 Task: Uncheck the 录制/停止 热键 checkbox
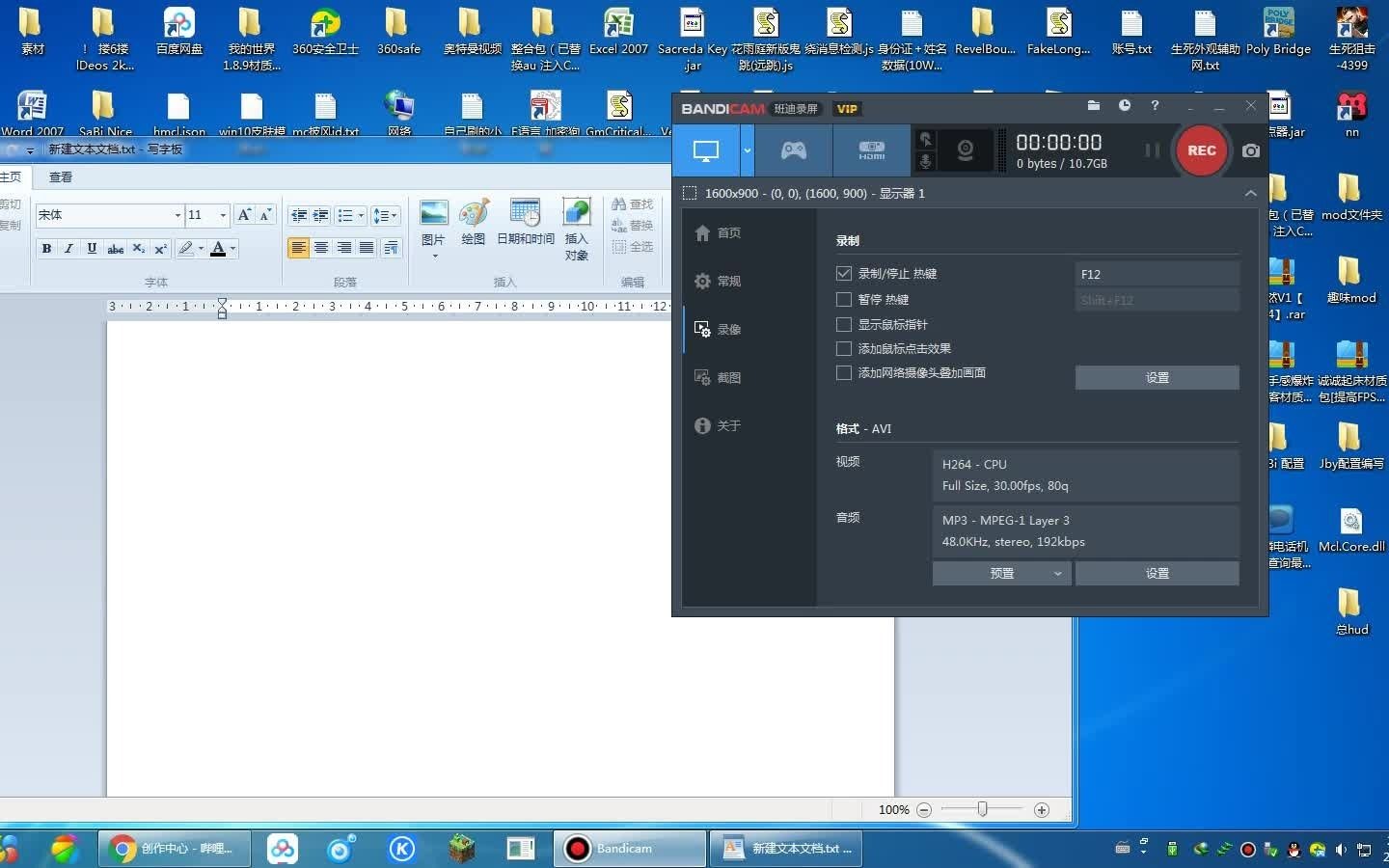point(844,274)
